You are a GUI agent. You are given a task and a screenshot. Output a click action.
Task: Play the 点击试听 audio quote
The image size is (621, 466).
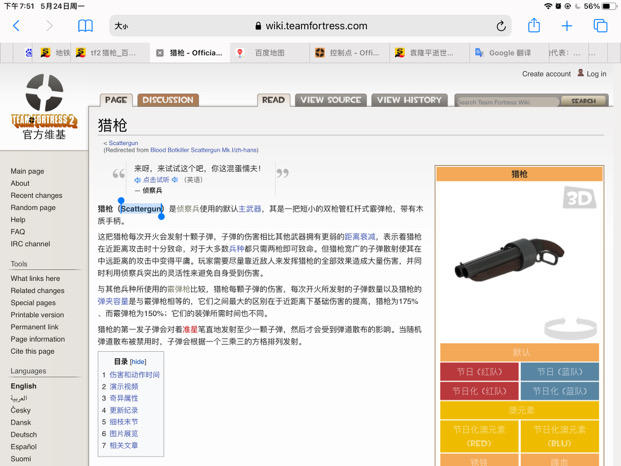(156, 180)
